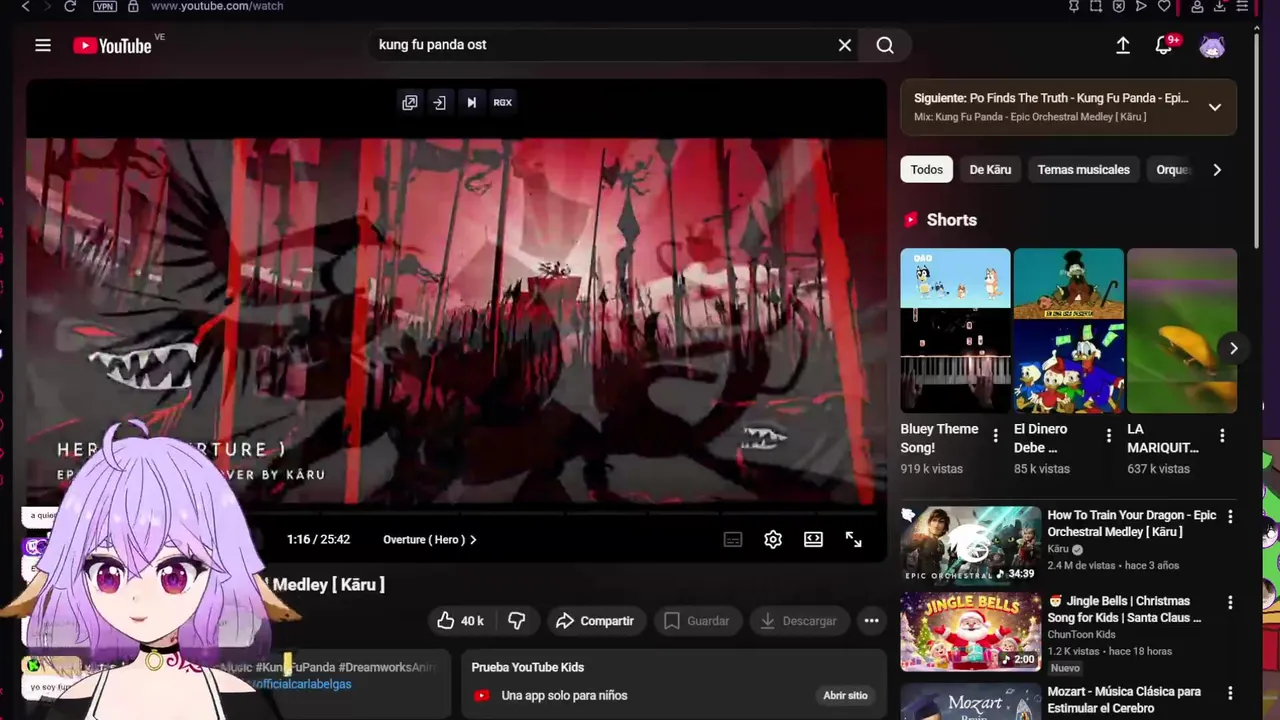The width and height of the screenshot is (1280, 720).
Task: Click the pop-out video overlay icon
Action: click(409, 102)
